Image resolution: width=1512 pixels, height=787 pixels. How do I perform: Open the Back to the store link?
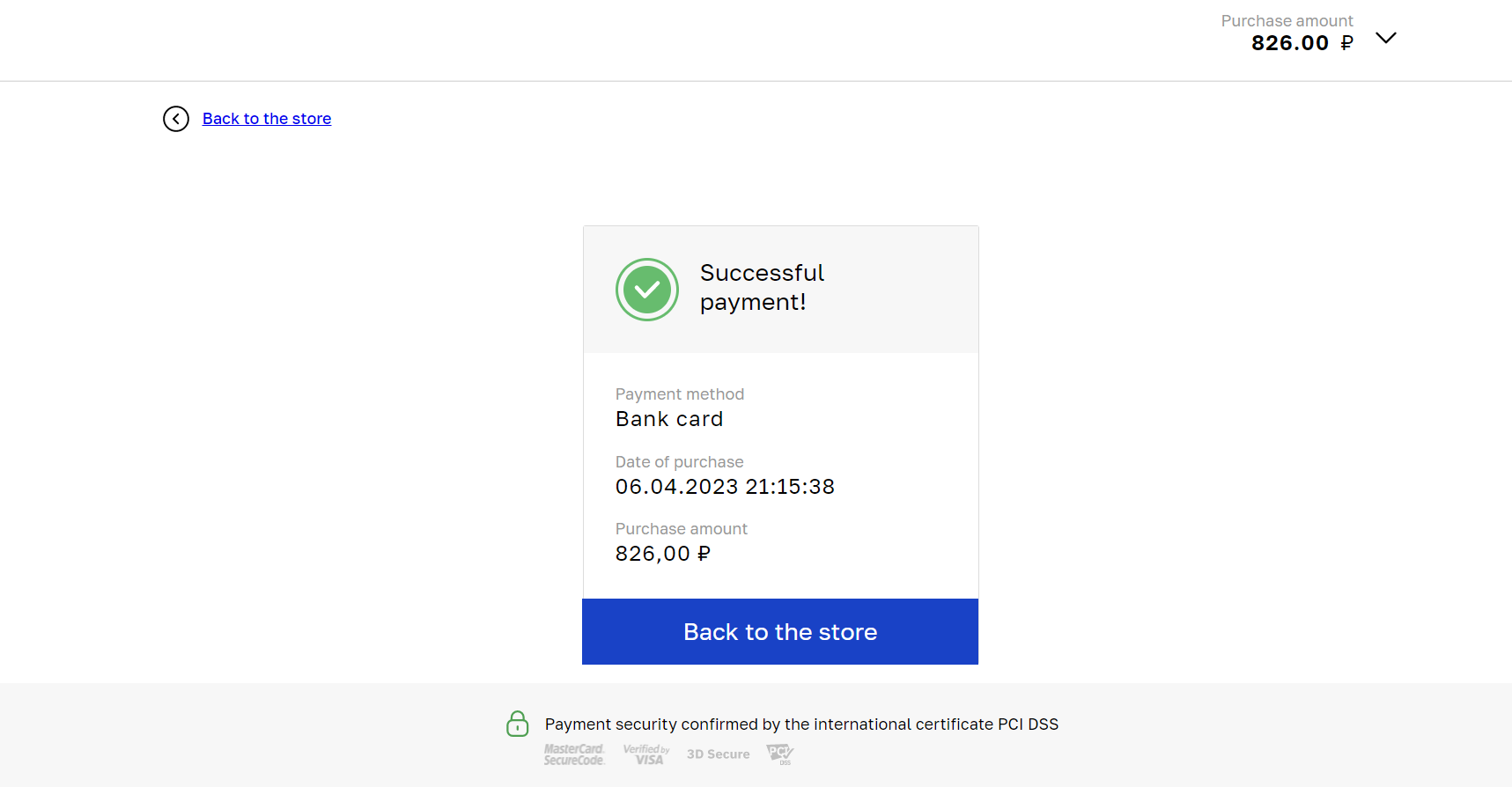(267, 119)
